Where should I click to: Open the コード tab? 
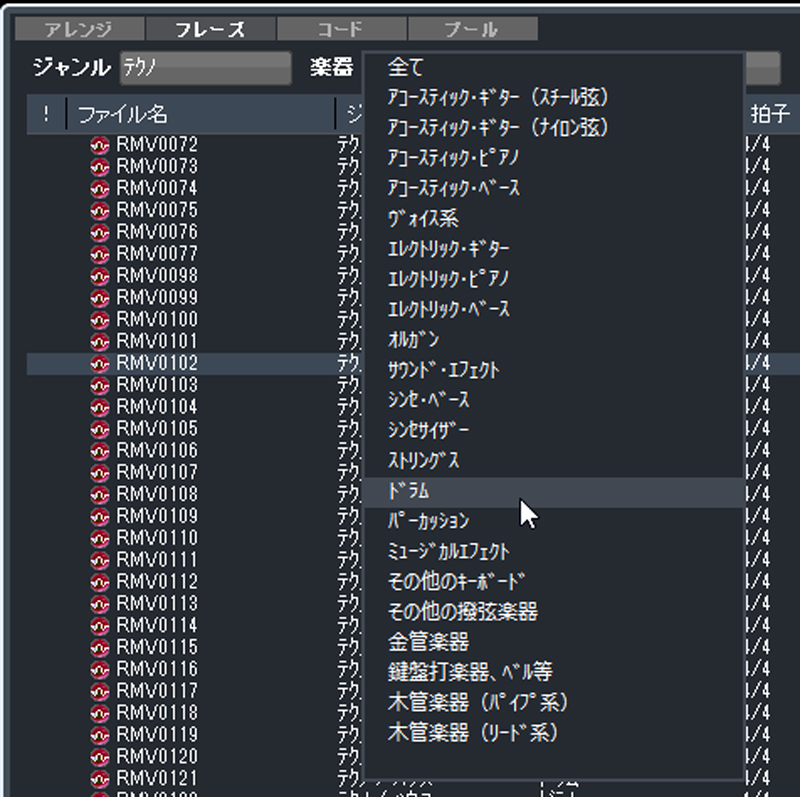coord(342,29)
